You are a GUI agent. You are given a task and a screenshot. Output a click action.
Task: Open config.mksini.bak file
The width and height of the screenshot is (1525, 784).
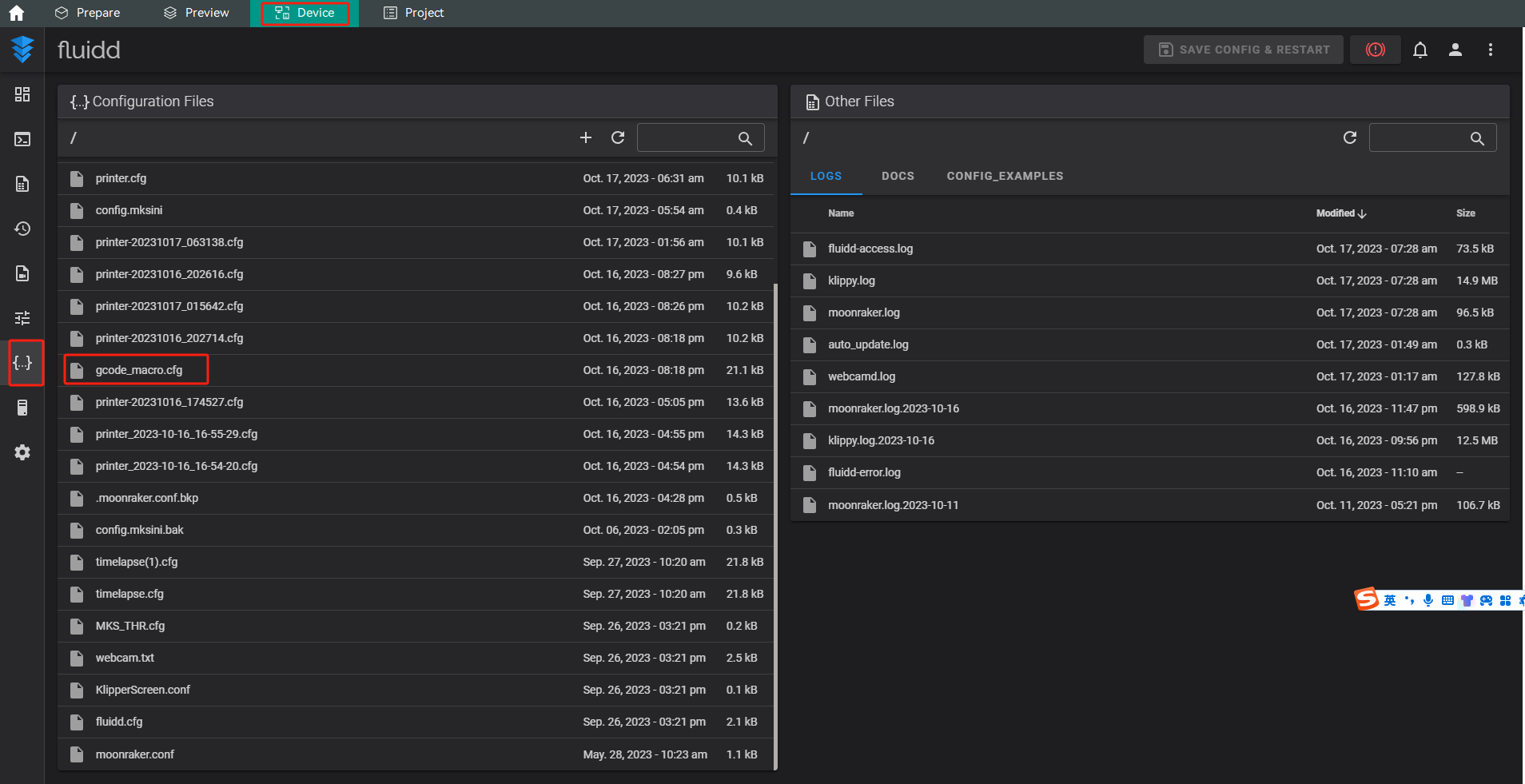pyautogui.click(x=416, y=530)
